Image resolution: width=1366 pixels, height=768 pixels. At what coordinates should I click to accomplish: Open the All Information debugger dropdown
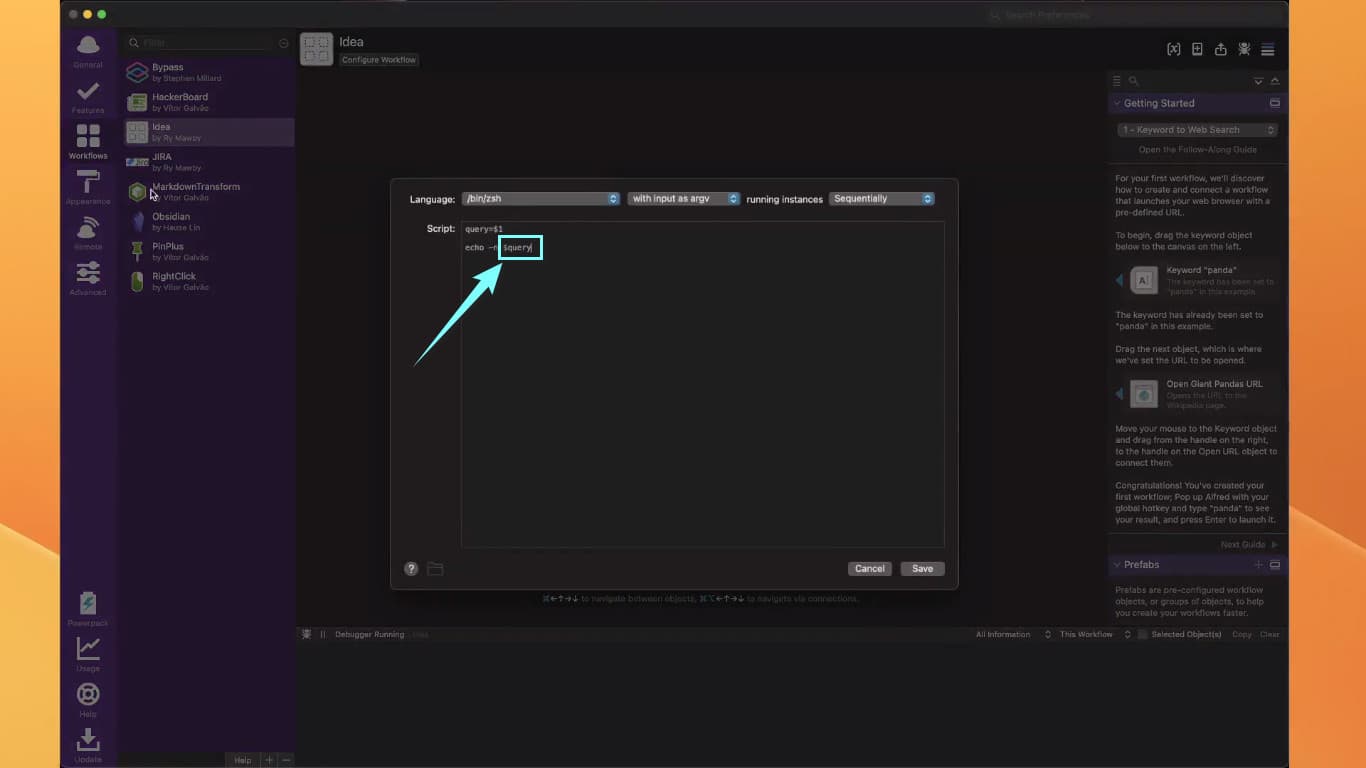1014,634
